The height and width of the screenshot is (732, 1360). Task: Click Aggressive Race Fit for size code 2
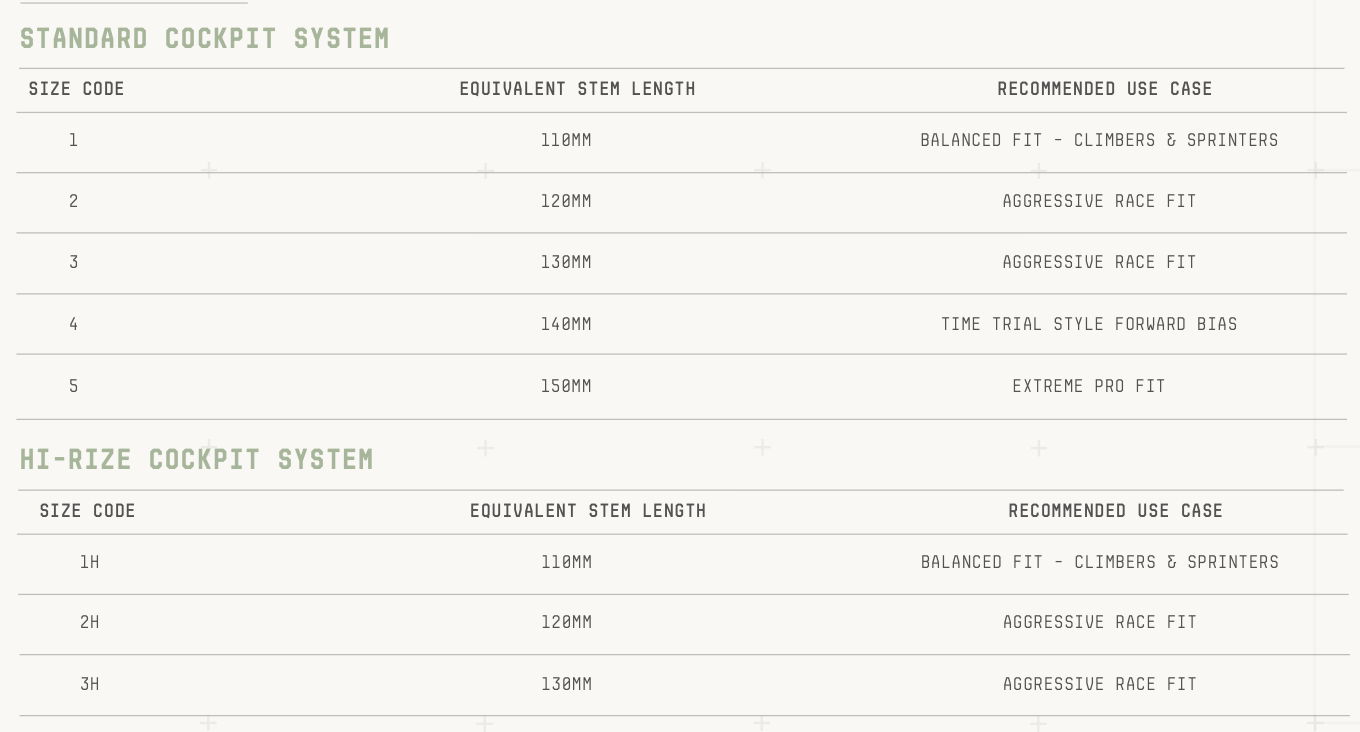coord(1099,201)
